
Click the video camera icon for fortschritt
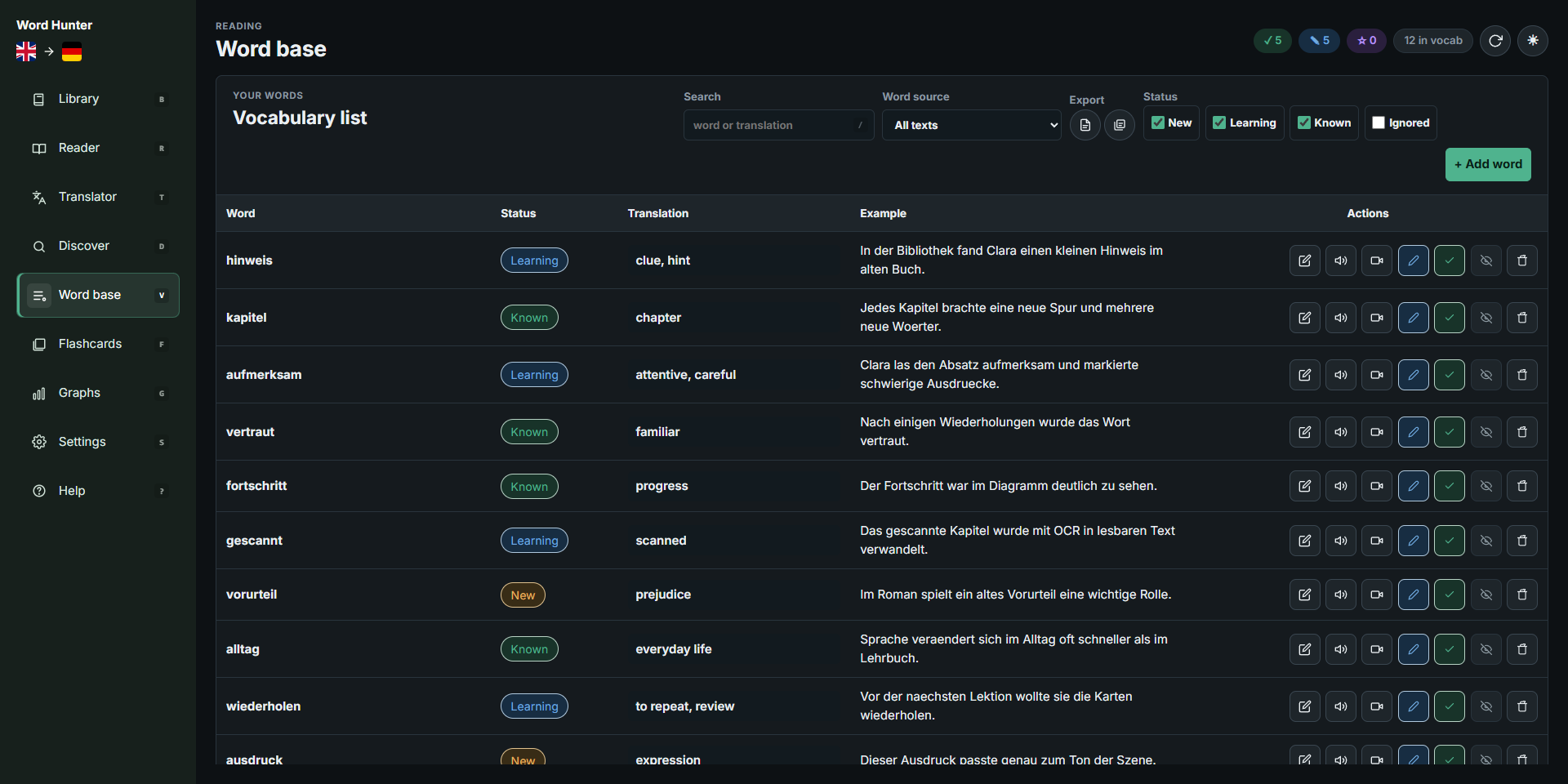tap(1377, 486)
